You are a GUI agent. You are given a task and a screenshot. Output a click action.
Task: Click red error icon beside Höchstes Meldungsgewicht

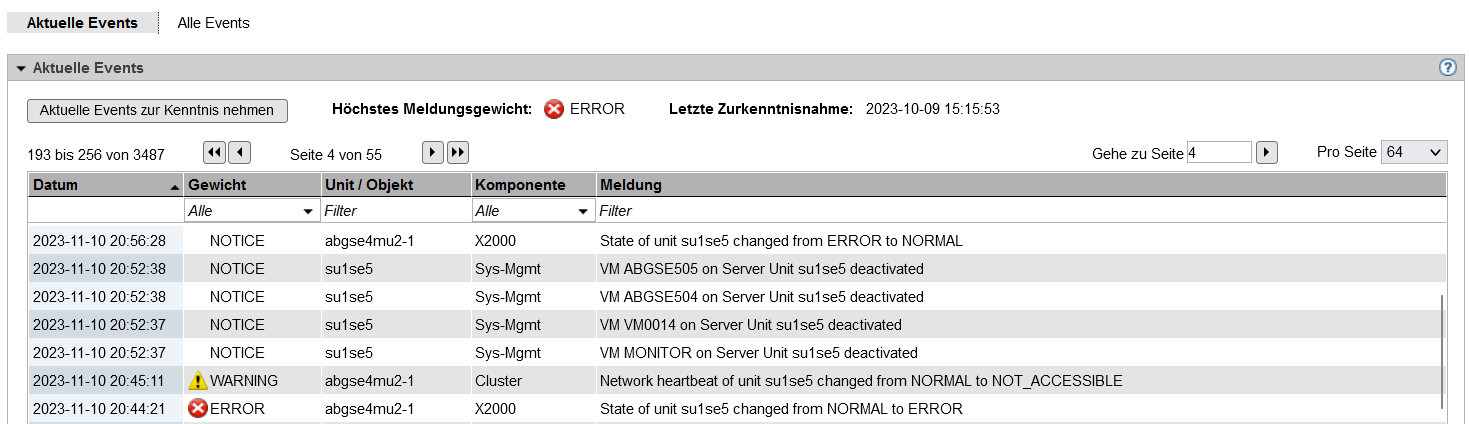click(x=554, y=109)
